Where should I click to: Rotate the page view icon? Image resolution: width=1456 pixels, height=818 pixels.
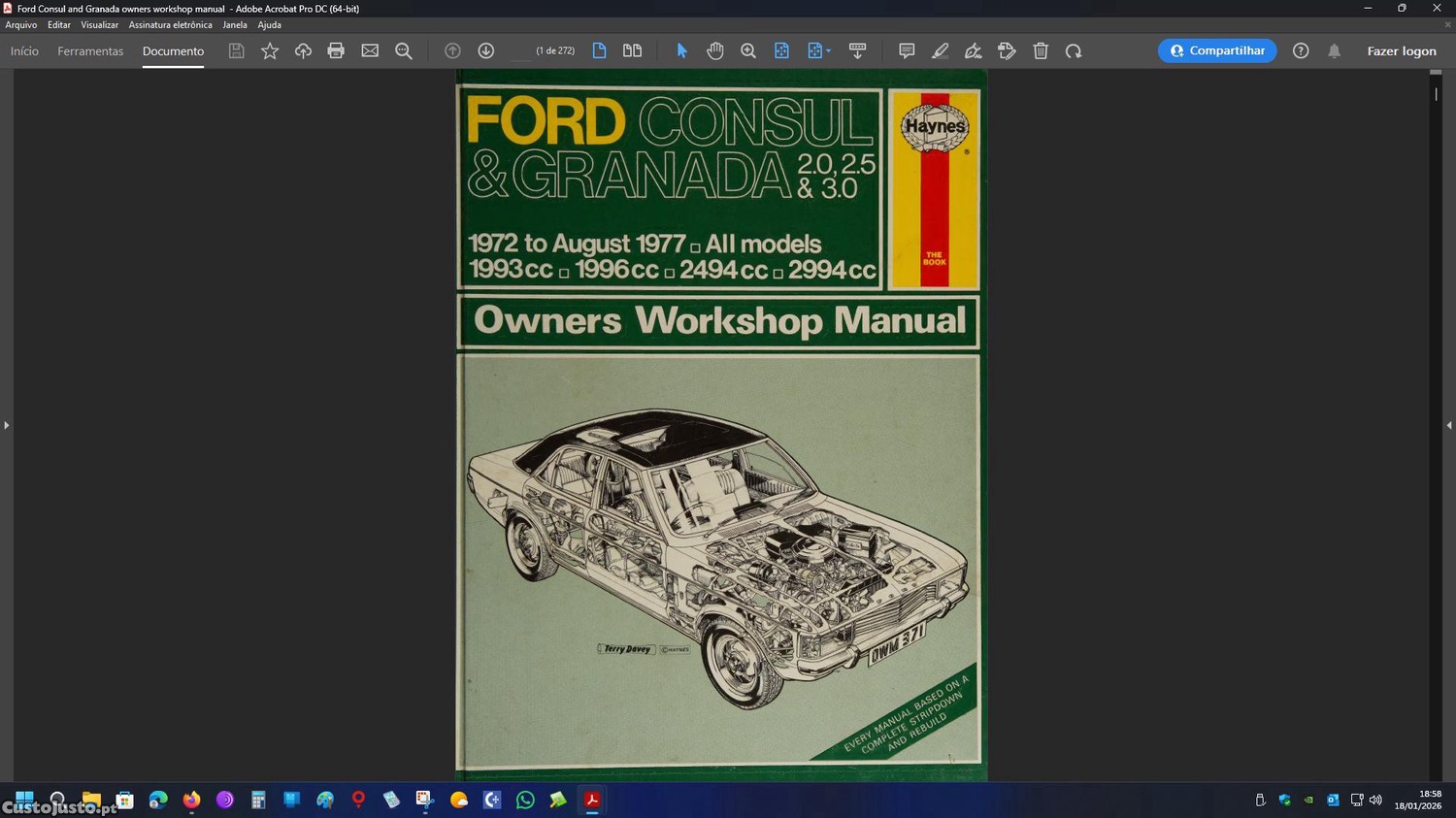click(x=1074, y=50)
